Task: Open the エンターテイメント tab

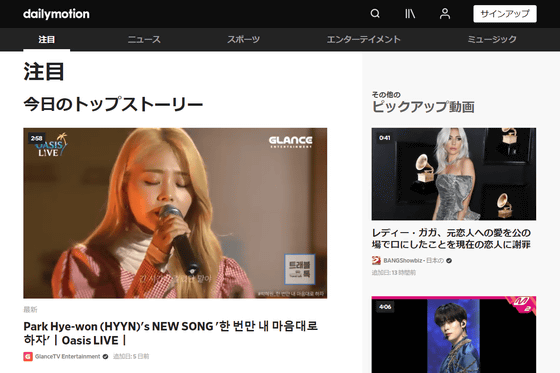Action: [x=364, y=39]
